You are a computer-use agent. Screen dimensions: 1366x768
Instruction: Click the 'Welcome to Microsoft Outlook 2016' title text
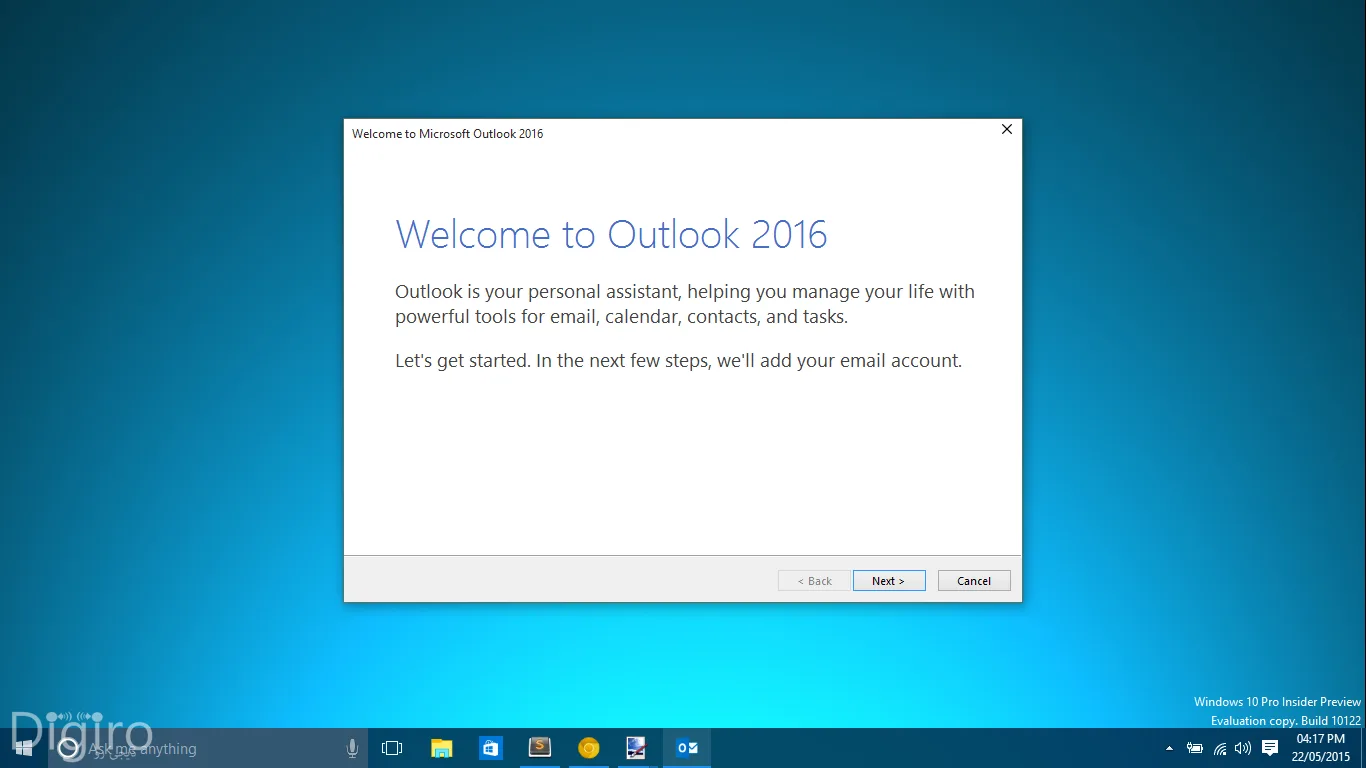447,134
